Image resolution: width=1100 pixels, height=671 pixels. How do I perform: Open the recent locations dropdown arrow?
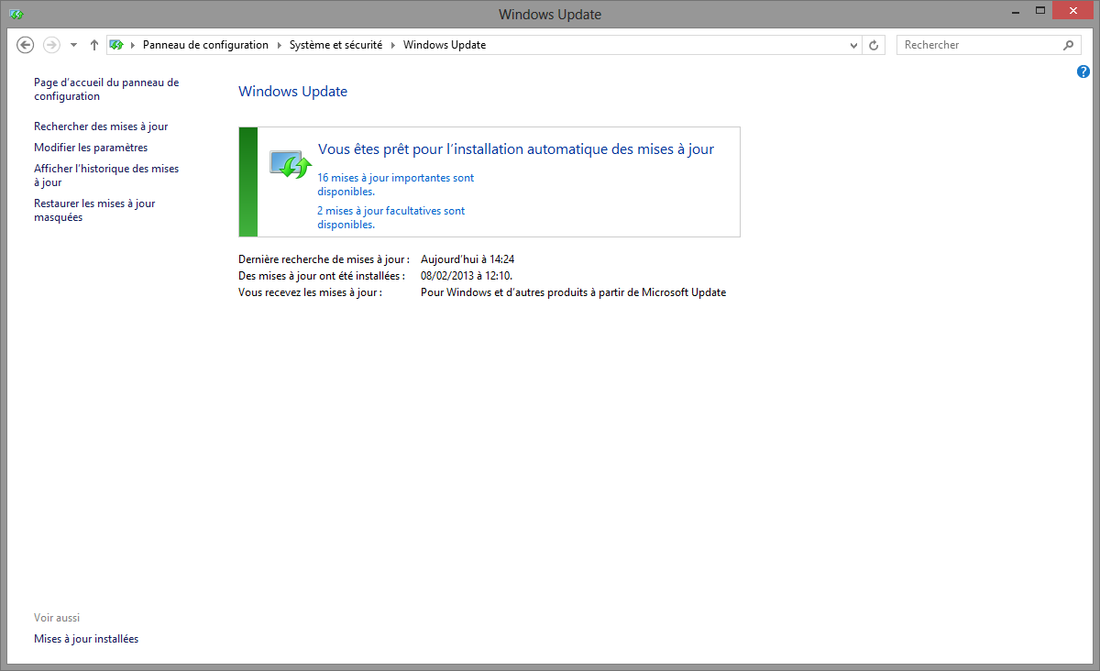74,46
